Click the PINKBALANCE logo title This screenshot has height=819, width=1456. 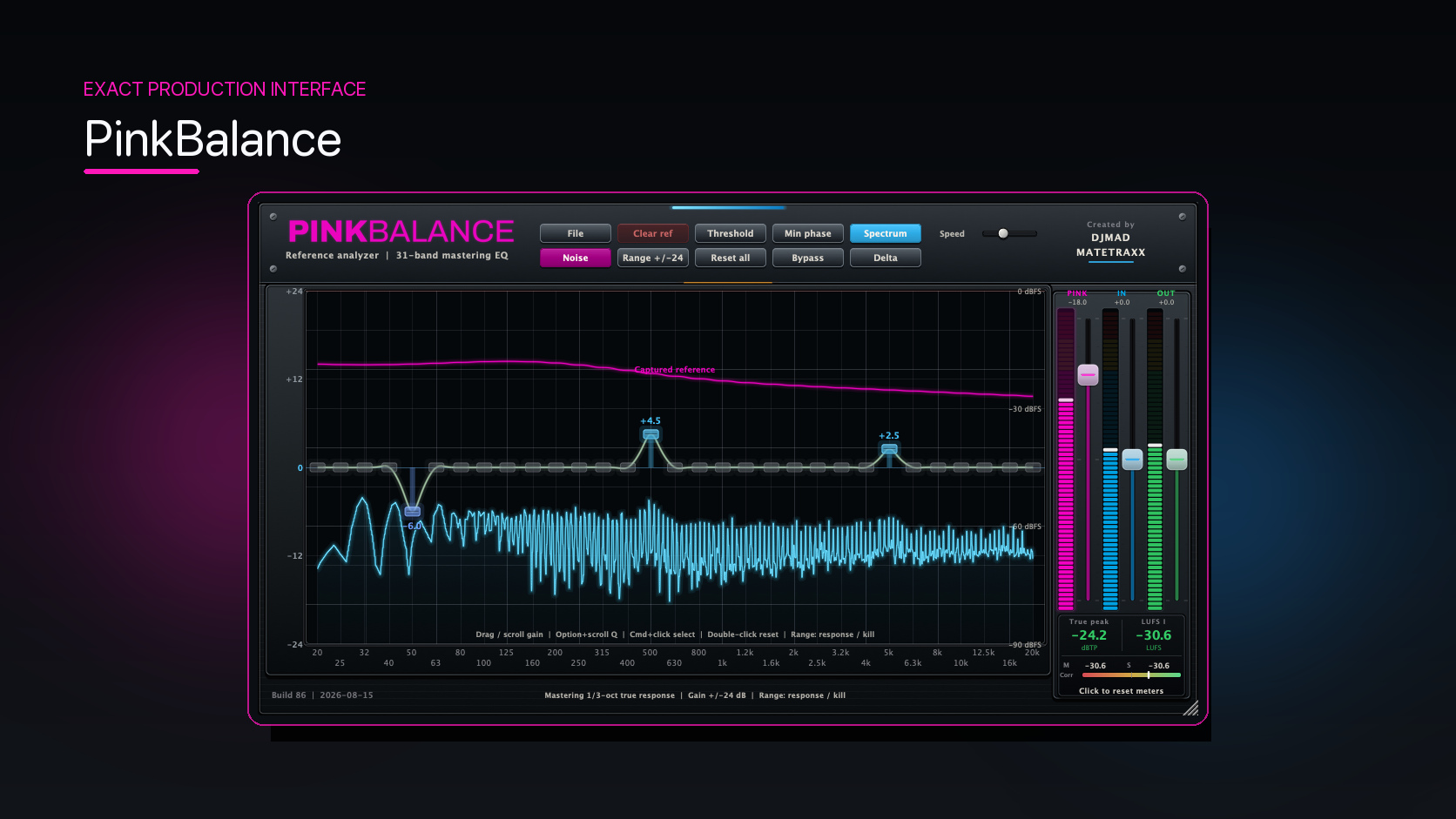401,232
